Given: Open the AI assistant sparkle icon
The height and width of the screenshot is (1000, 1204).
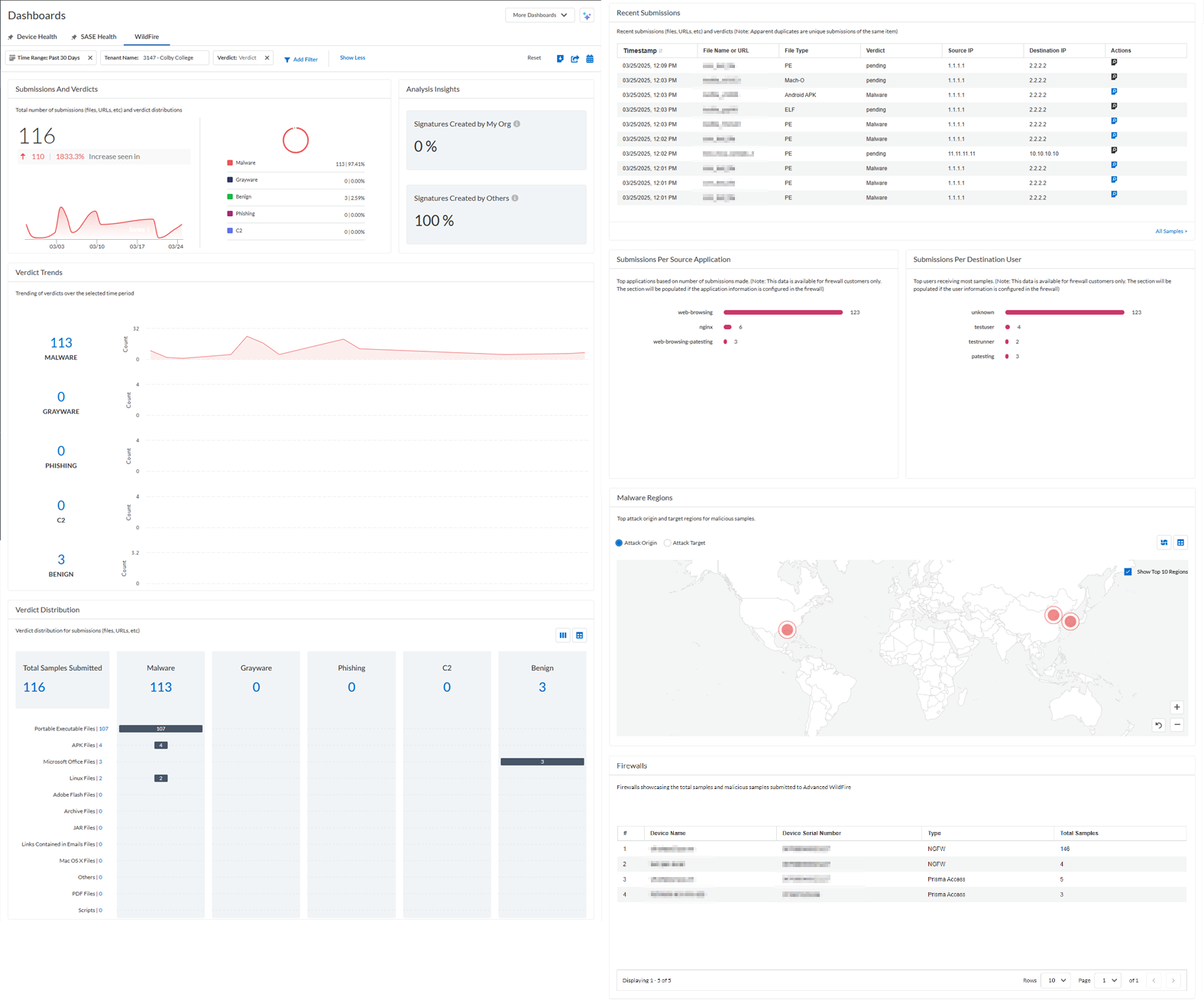Looking at the screenshot, I should tap(587, 15).
